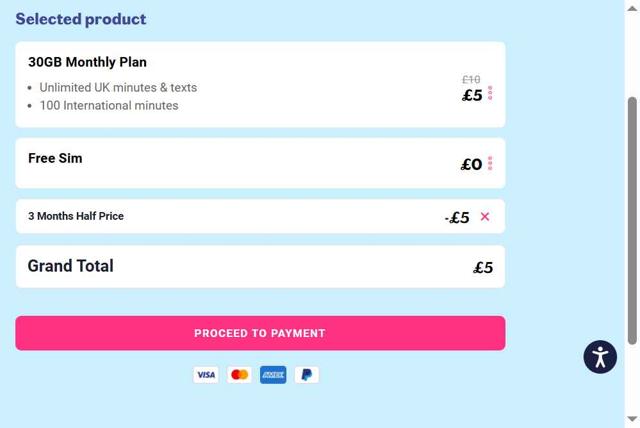
Task: Open options menu for 30GB Monthly Plan
Action: pos(490,94)
